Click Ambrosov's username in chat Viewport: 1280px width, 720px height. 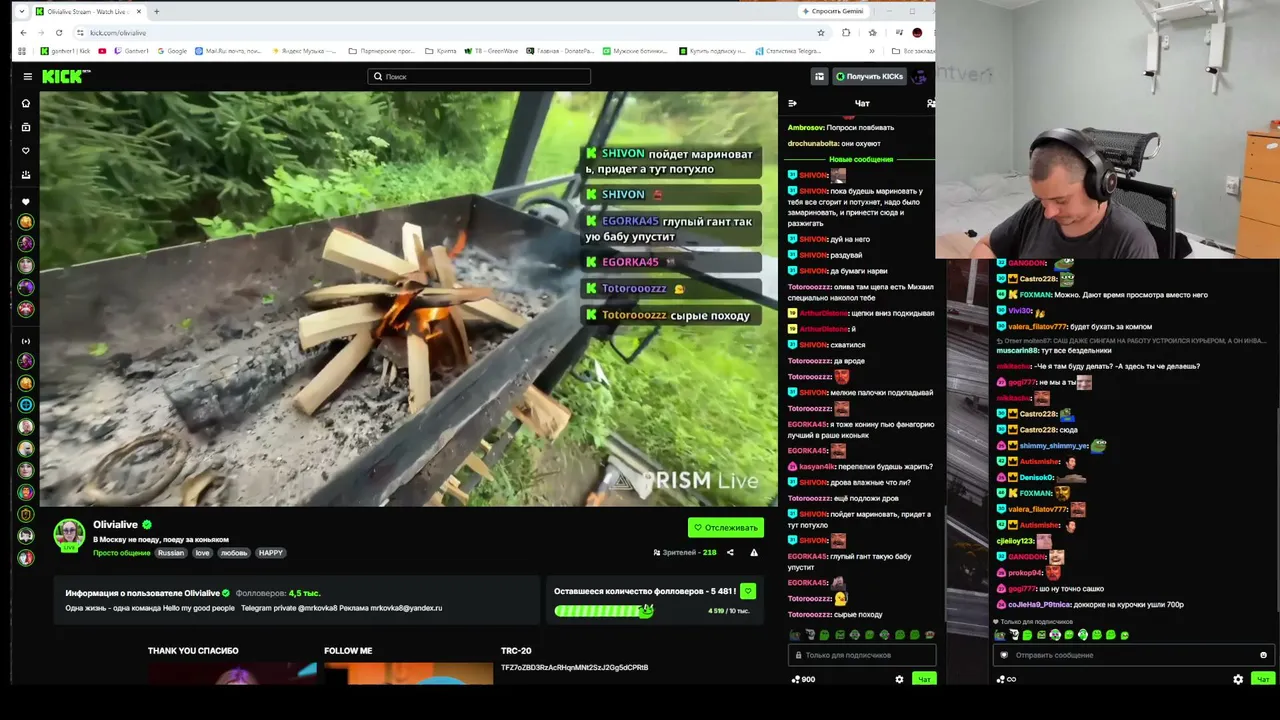pyautogui.click(x=805, y=128)
